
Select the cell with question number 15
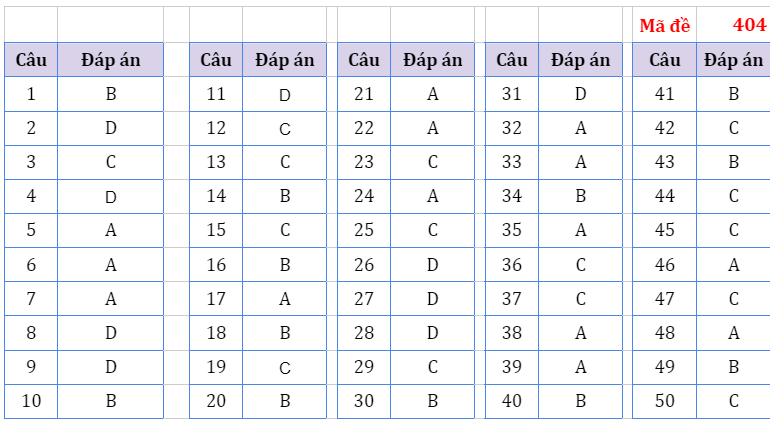pyautogui.click(x=216, y=231)
